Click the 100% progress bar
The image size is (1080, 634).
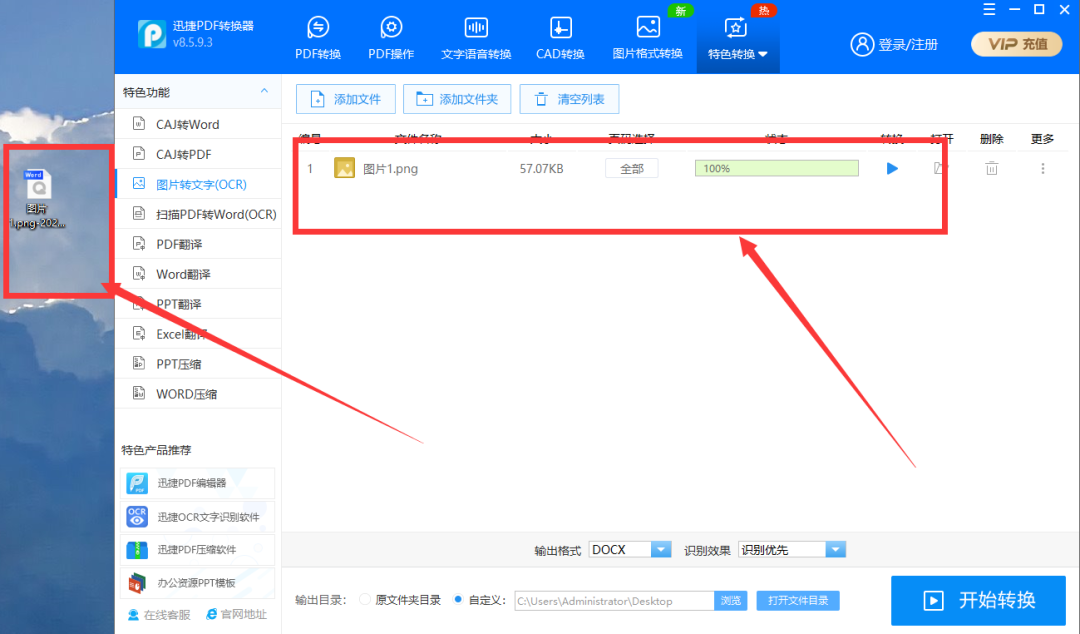(777, 168)
